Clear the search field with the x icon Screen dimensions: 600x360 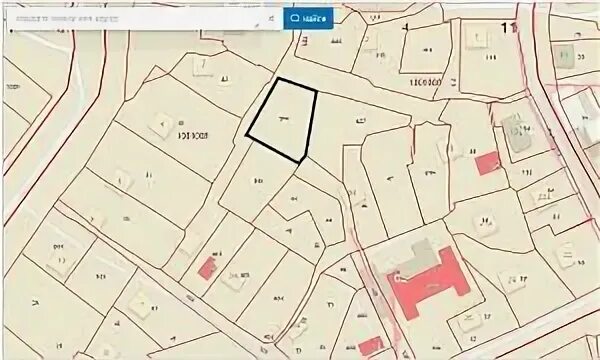(271, 18)
